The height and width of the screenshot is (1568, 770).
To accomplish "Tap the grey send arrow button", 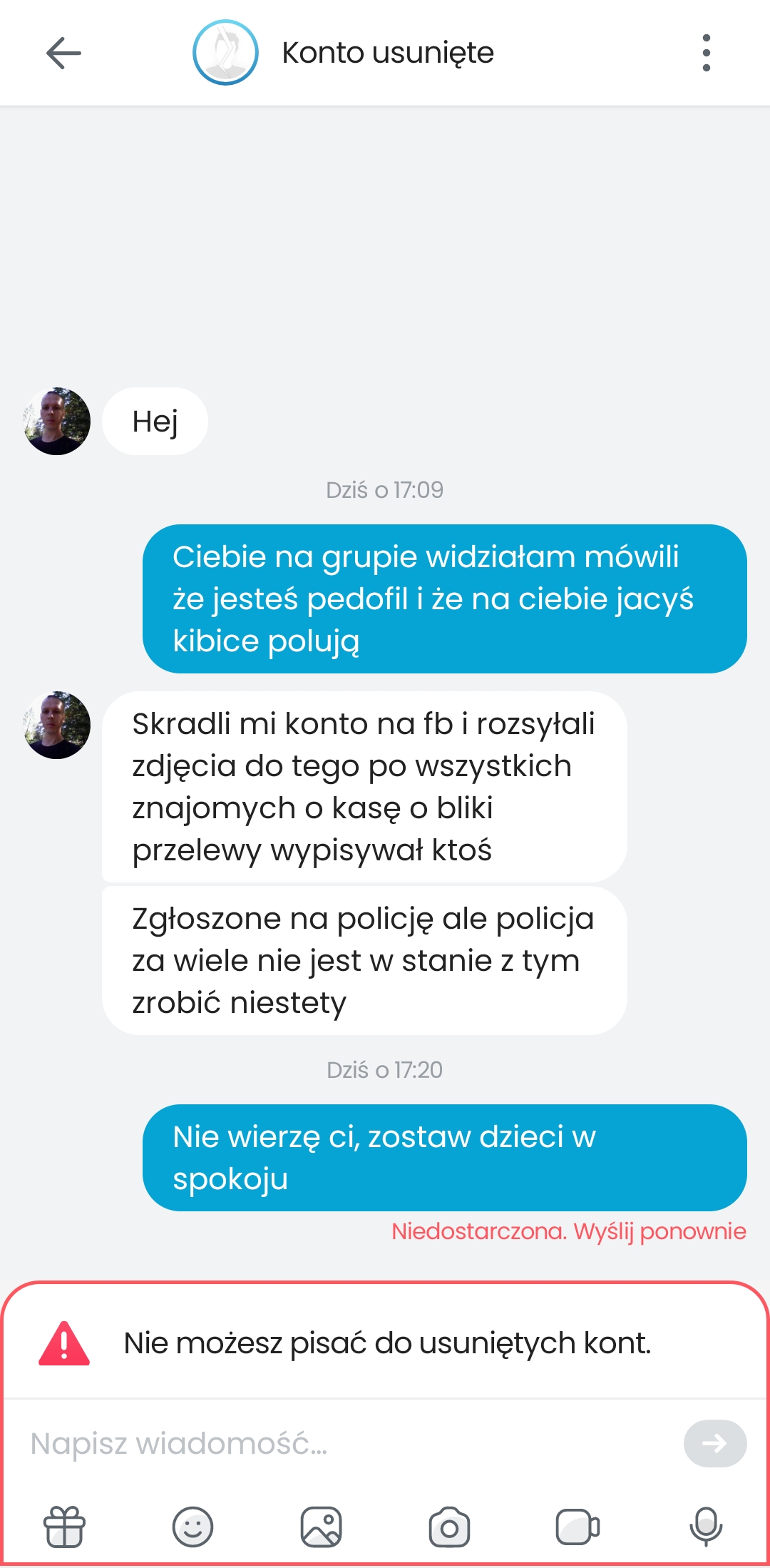I will pyautogui.click(x=715, y=1444).
